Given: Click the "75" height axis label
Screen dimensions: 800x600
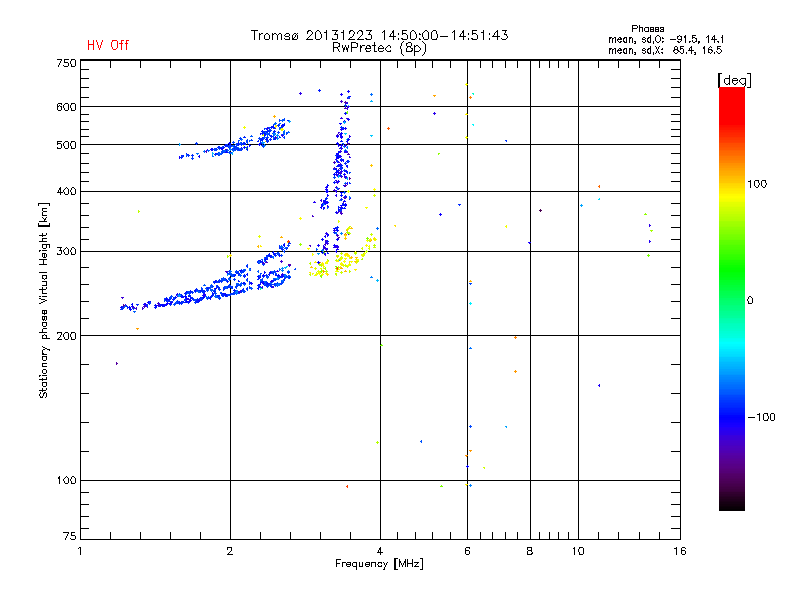Looking at the screenshot, I should coord(70,536).
